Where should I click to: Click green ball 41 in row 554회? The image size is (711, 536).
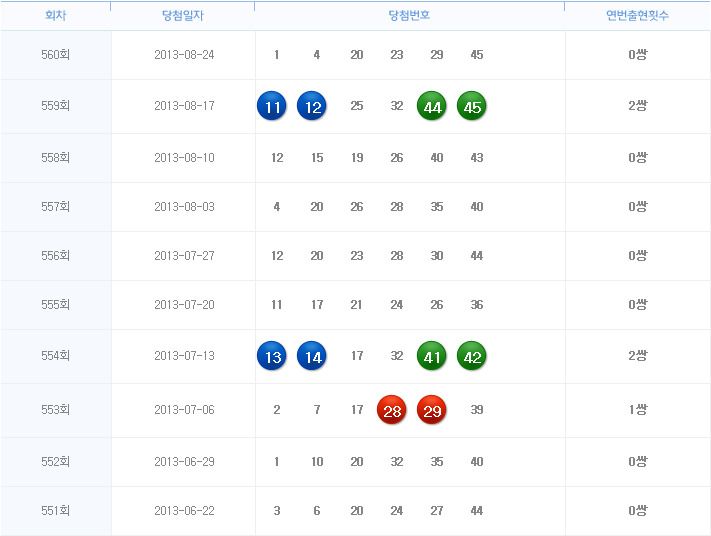pyautogui.click(x=432, y=356)
